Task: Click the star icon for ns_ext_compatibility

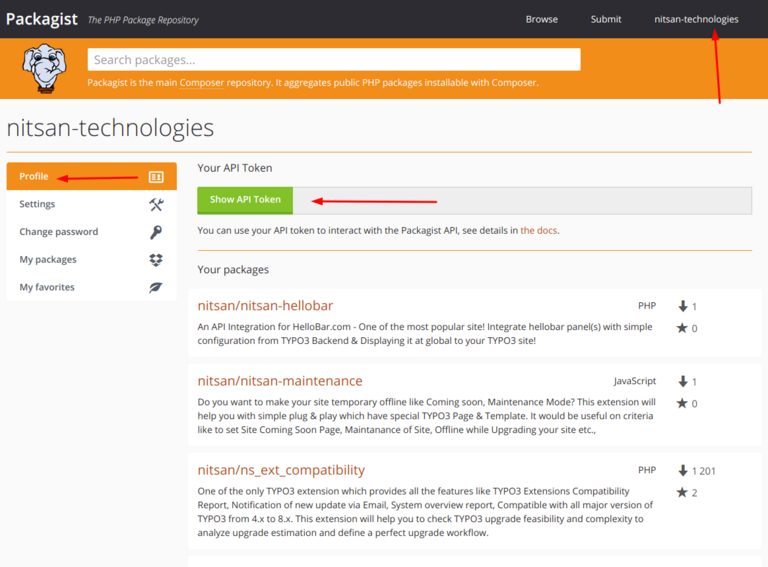Action: (682, 492)
